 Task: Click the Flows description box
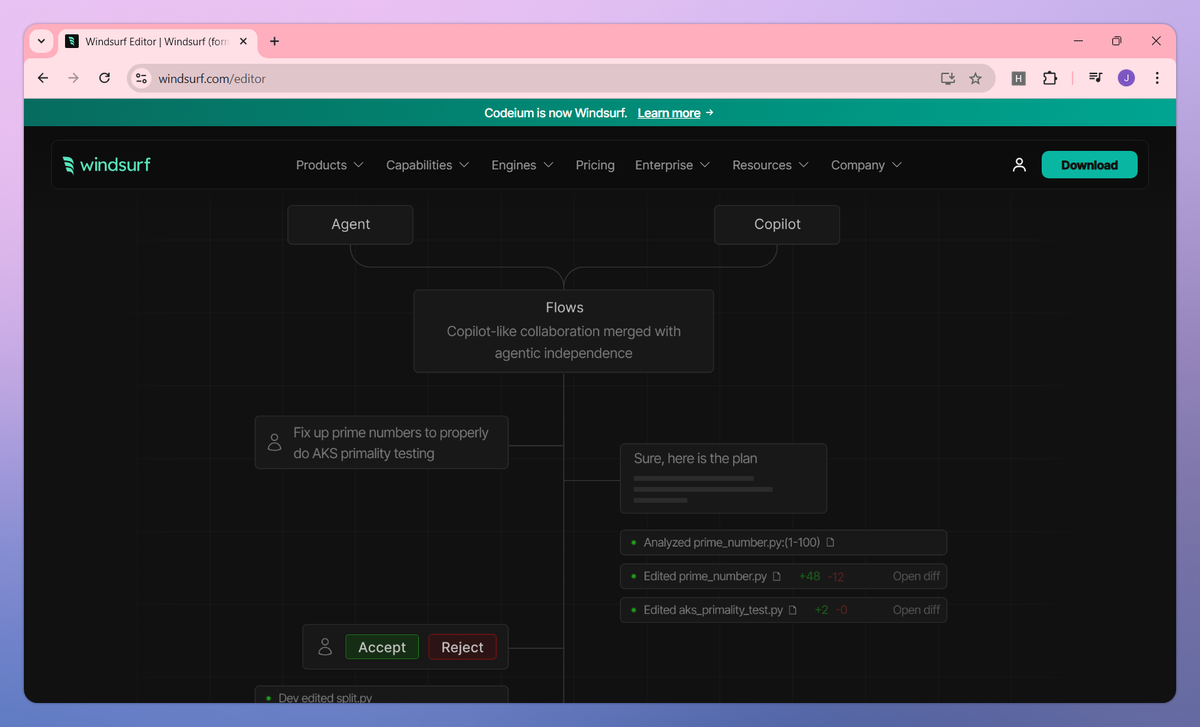coord(564,331)
